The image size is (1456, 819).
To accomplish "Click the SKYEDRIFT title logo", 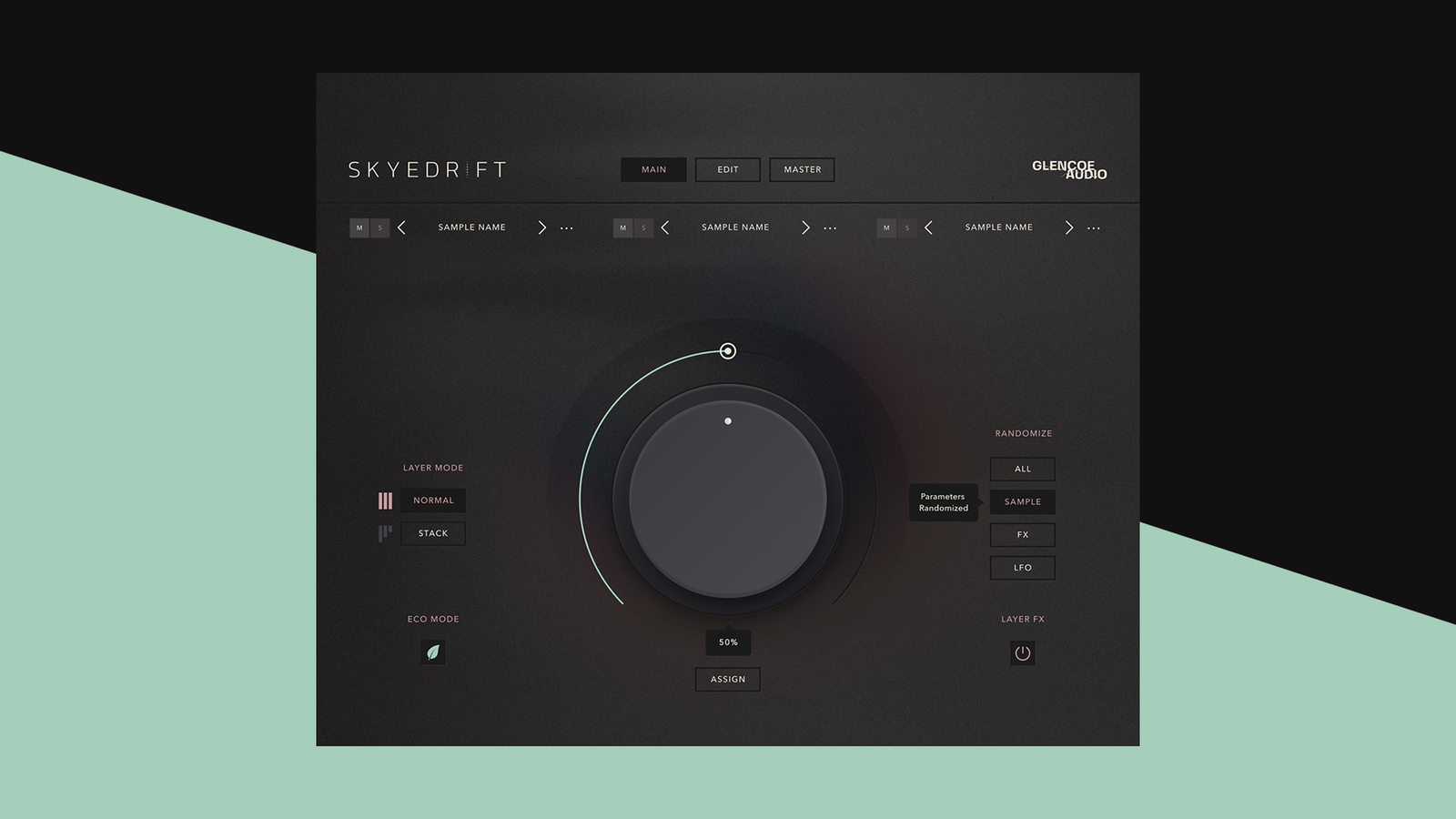I will pos(427,169).
